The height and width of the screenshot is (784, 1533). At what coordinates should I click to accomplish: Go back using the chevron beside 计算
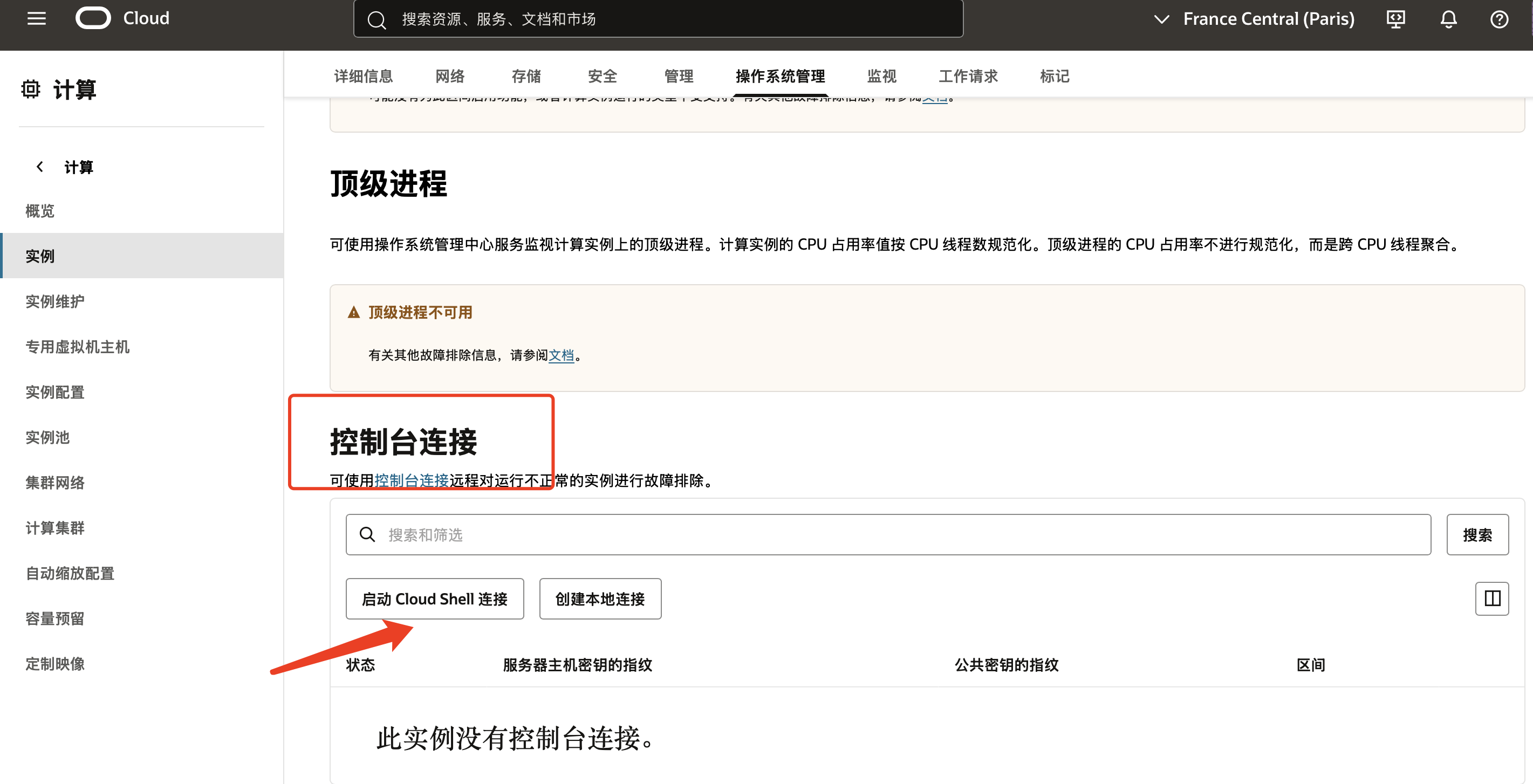(x=40, y=167)
